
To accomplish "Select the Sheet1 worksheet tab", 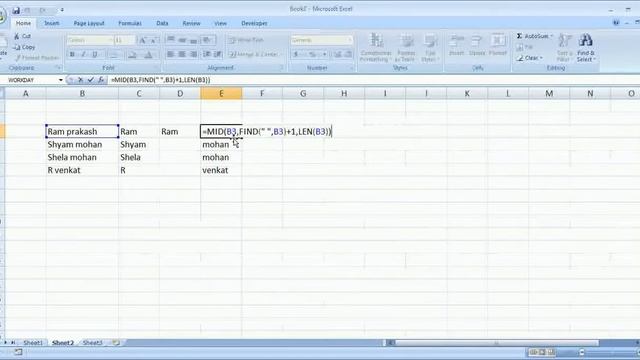I will click(x=33, y=342).
